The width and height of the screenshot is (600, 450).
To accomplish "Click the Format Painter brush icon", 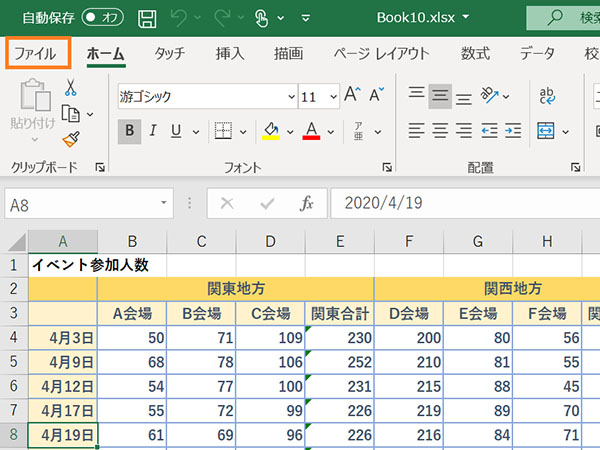I will click(70, 139).
